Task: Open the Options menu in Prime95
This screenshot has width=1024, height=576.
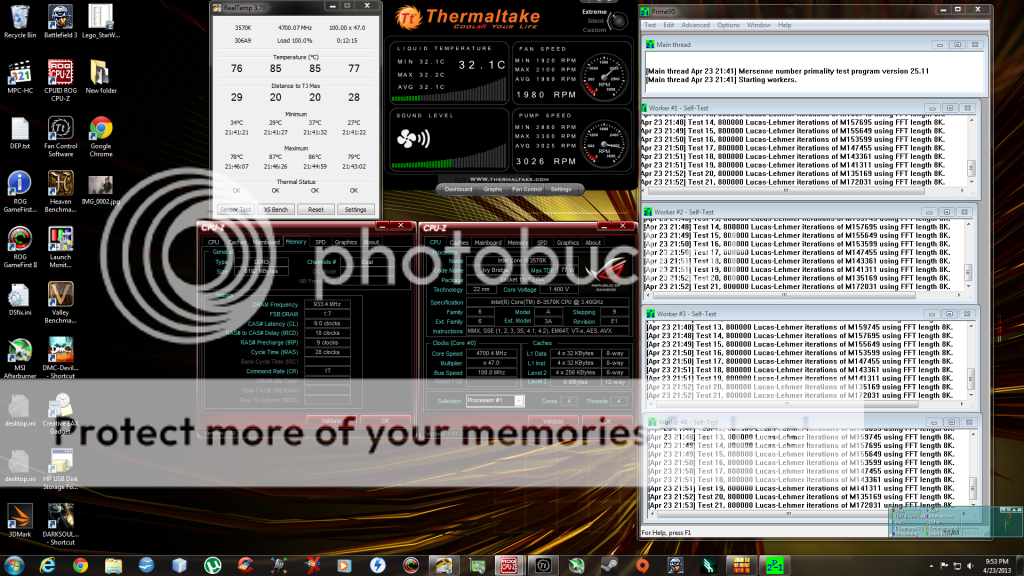Action: [x=728, y=25]
